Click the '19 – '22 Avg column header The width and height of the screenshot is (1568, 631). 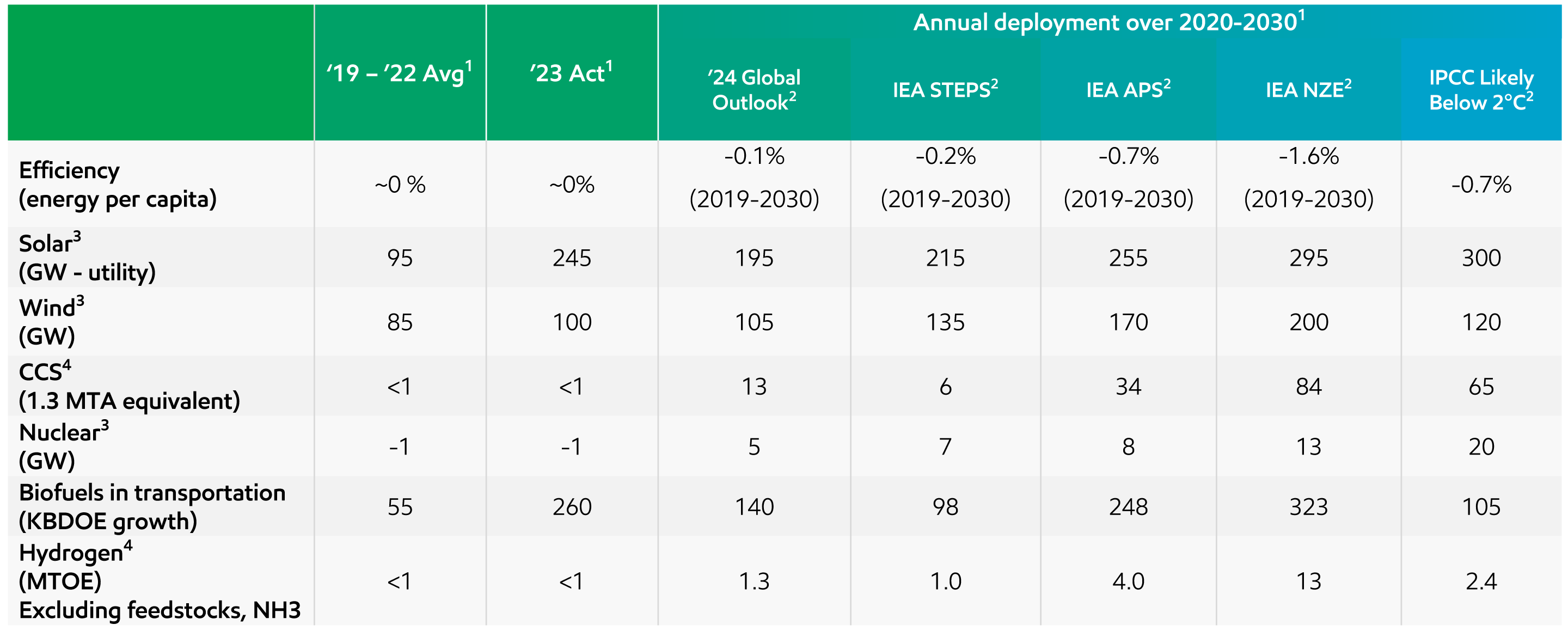[399, 73]
